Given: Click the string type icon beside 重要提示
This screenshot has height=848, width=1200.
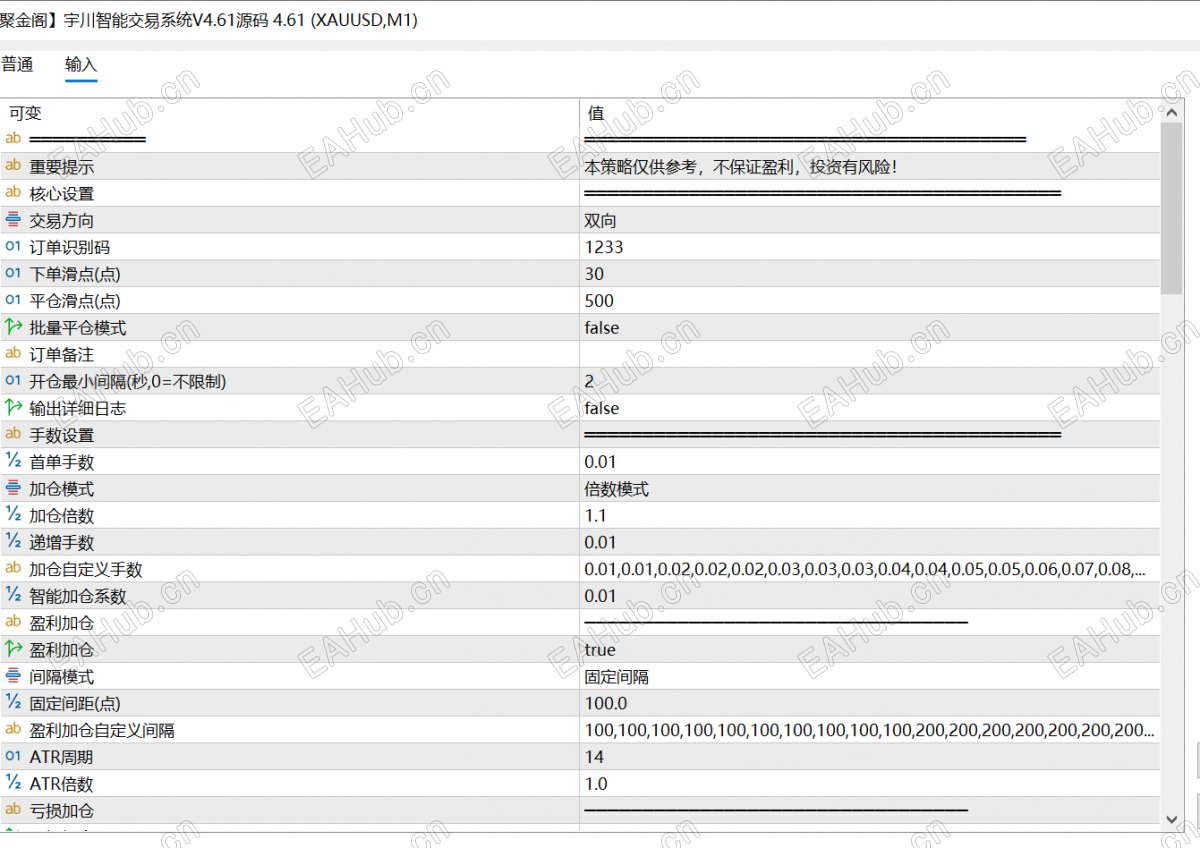Looking at the screenshot, I should (x=13, y=166).
